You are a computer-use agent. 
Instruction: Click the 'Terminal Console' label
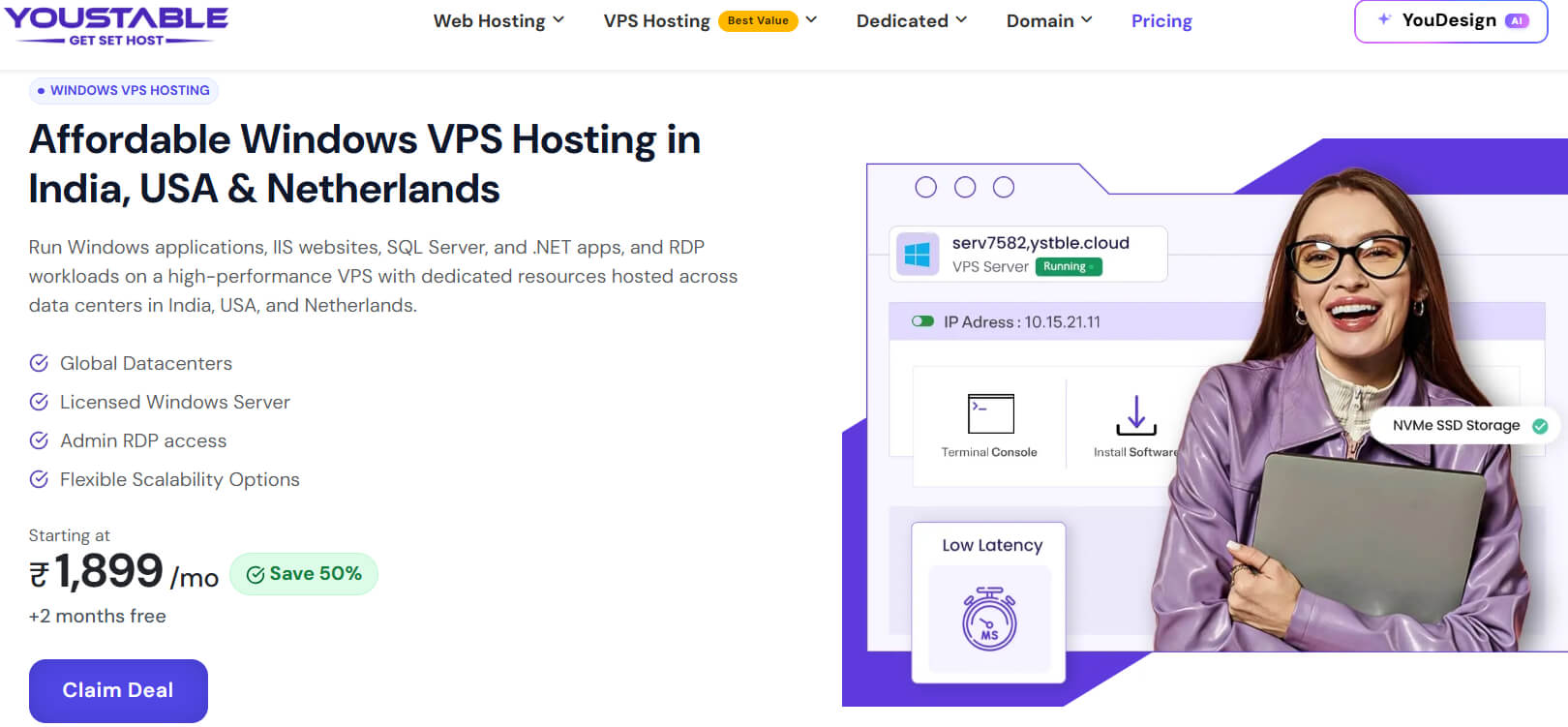click(989, 452)
